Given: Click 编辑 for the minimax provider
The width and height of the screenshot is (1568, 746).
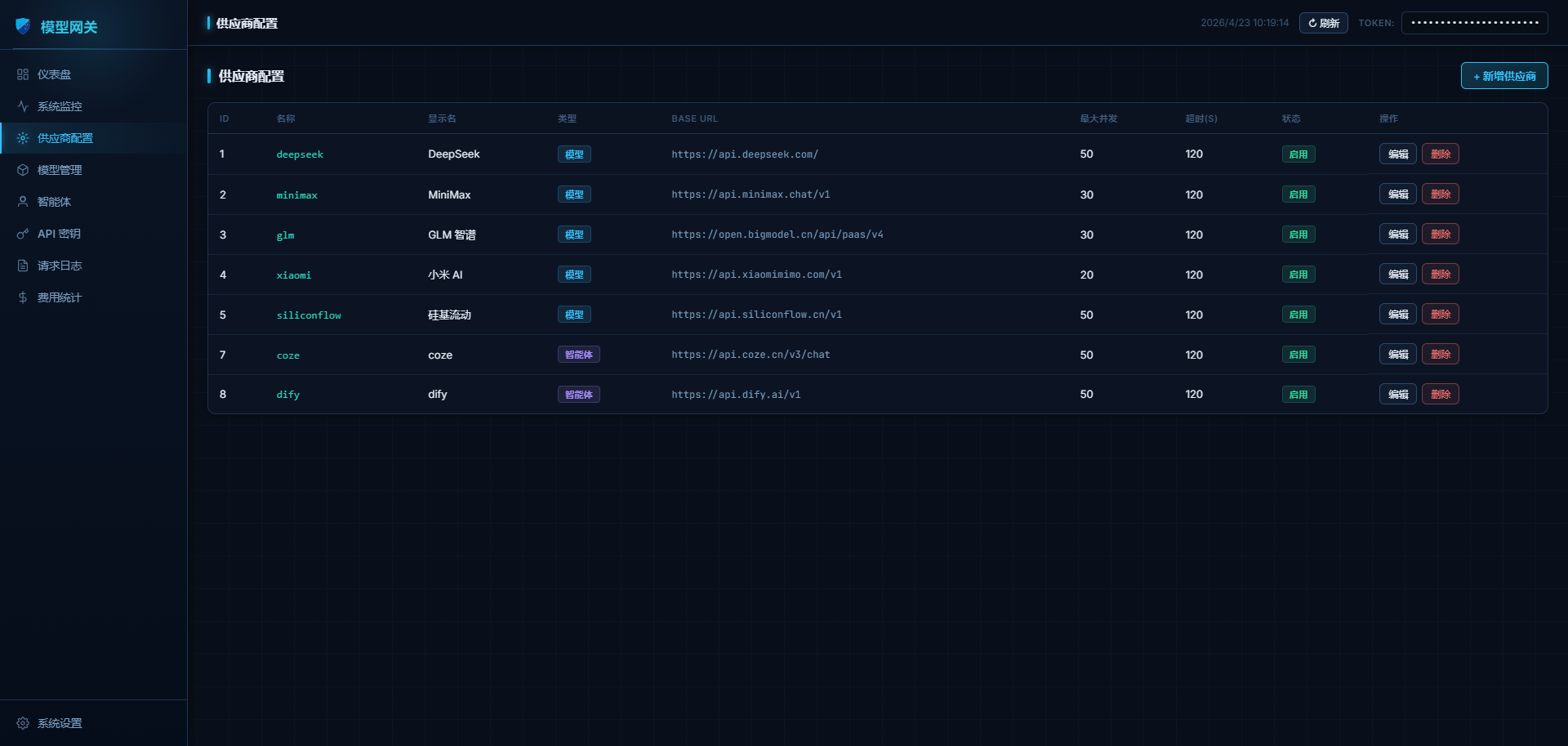Looking at the screenshot, I should (x=1397, y=194).
